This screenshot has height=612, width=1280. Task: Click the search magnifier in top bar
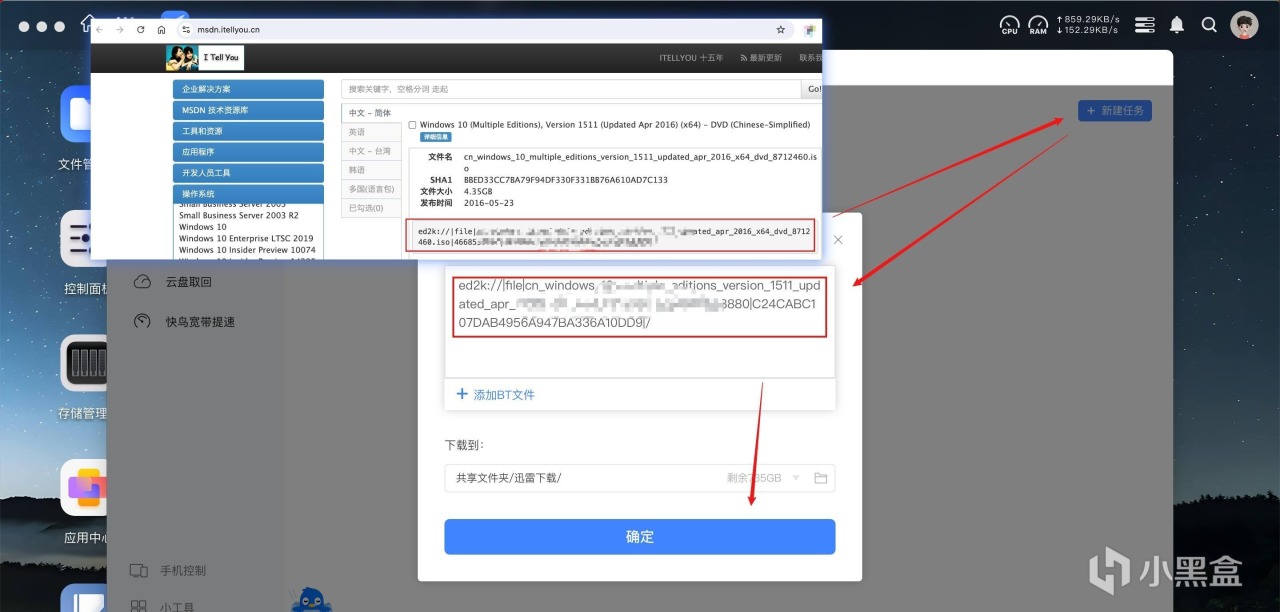point(1209,25)
